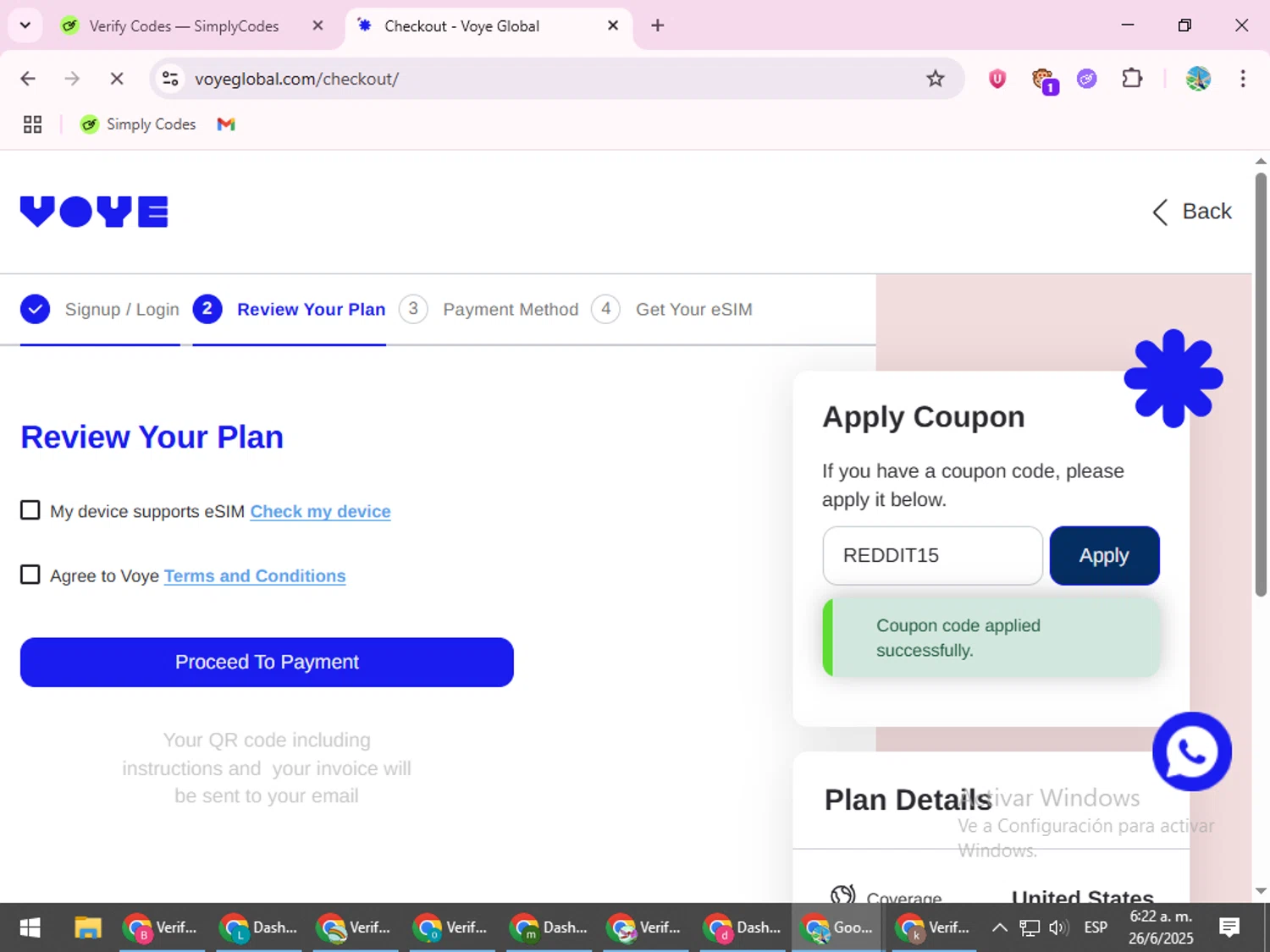Open the Windows notification center icon
This screenshot has width=1270, height=952.
(x=1229, y=927)
